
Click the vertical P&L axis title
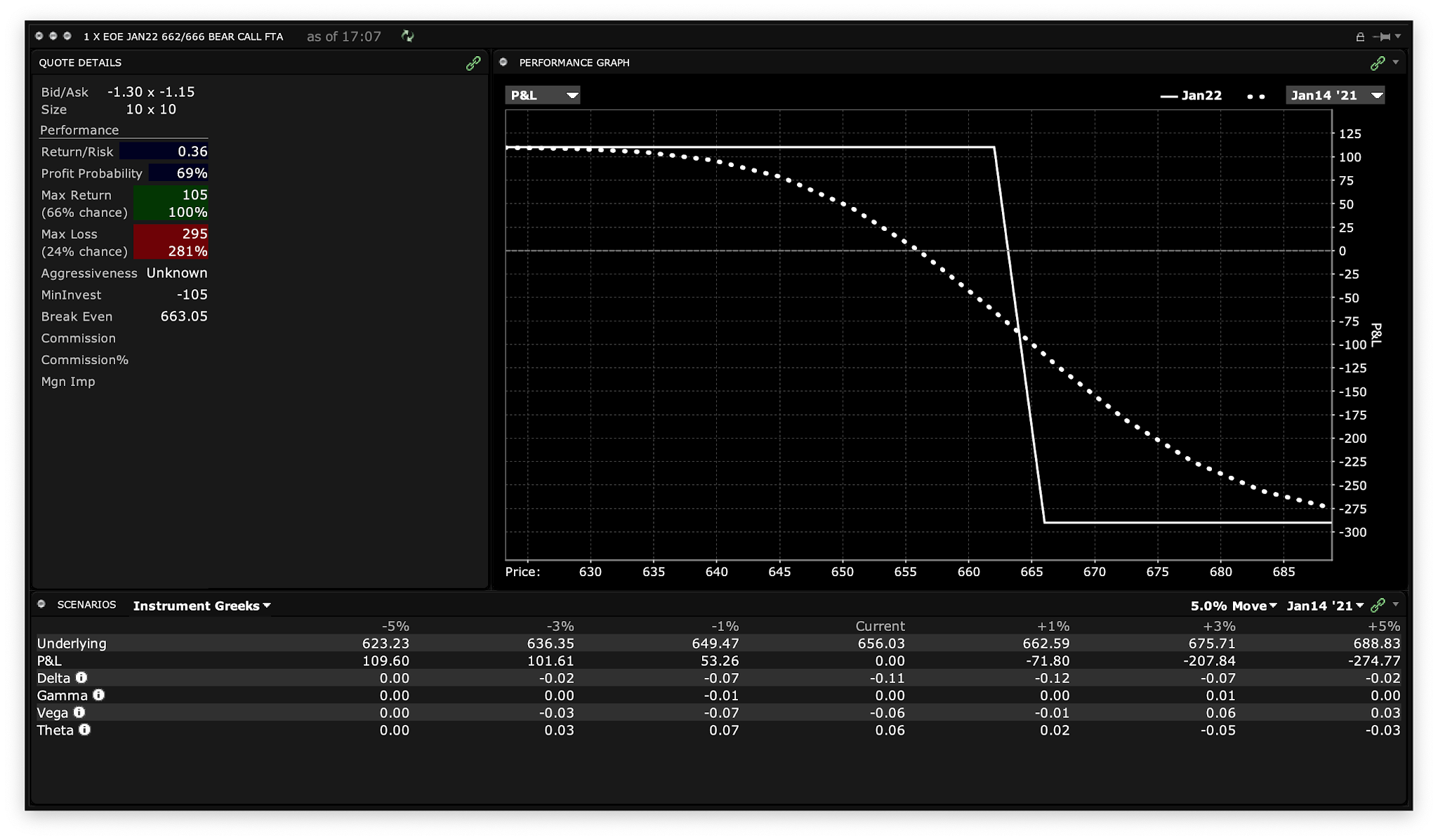[x=1376, y=335]
